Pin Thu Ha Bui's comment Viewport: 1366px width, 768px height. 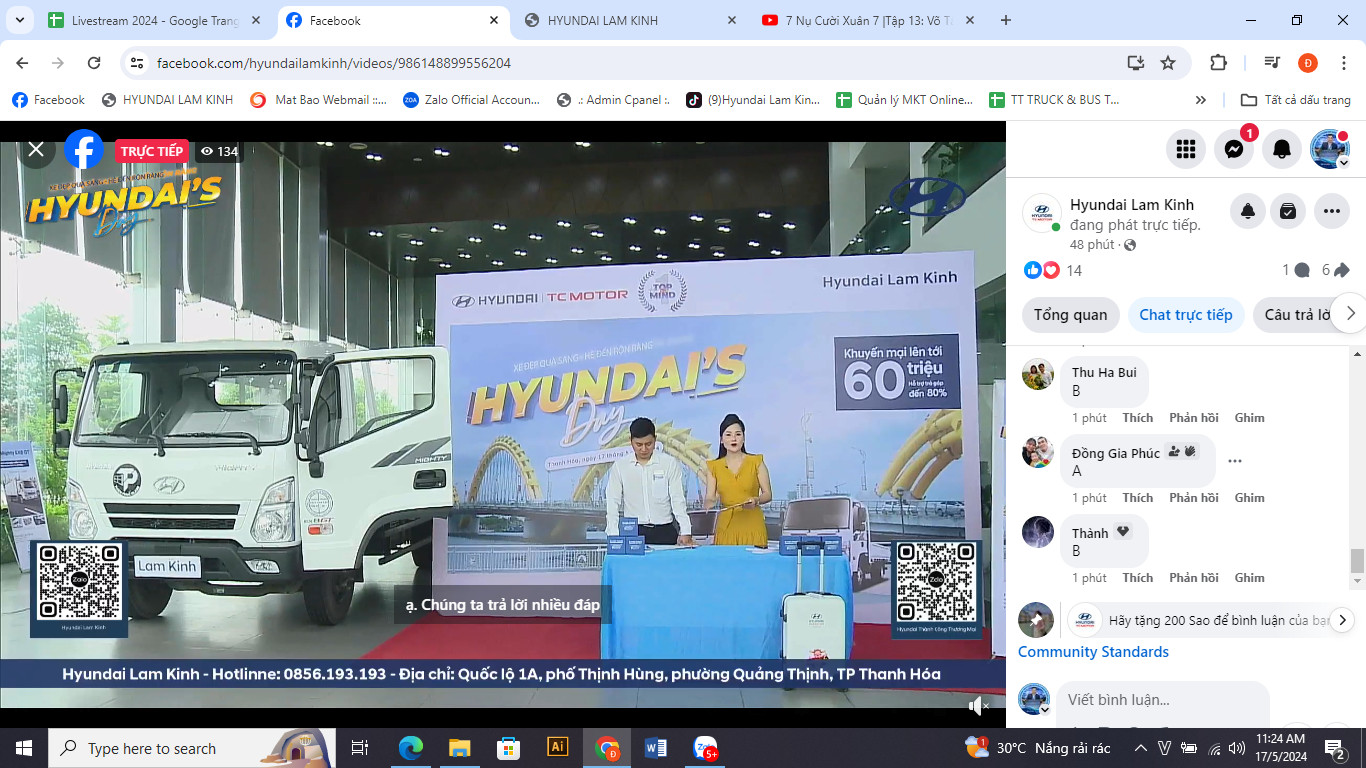pos(1249,418)
